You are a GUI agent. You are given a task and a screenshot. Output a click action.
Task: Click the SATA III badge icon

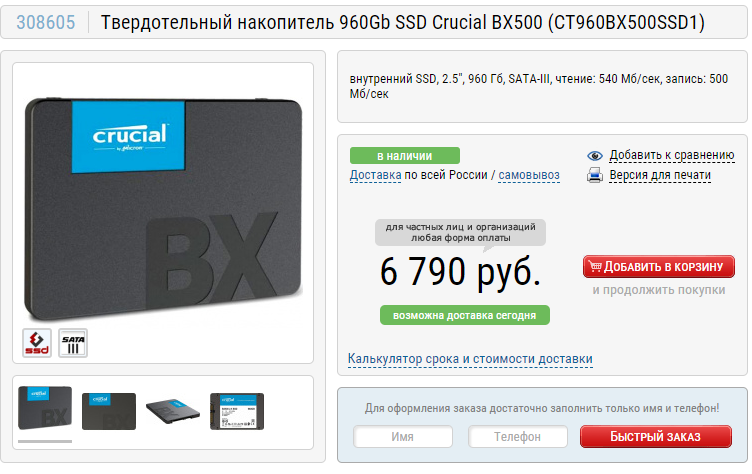click(x=73, y=343)
